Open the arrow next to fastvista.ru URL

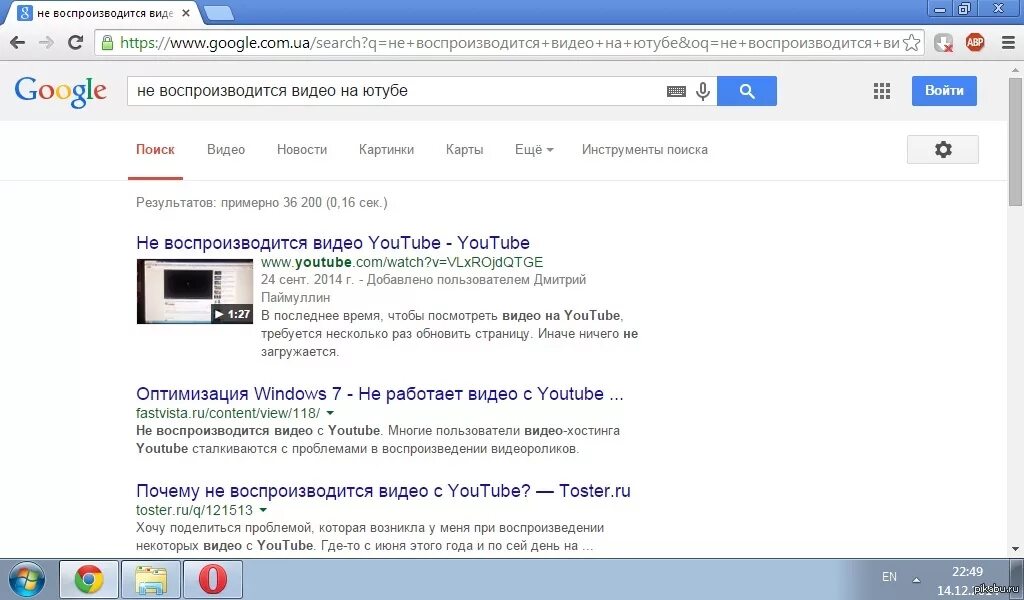click(330, 413)
